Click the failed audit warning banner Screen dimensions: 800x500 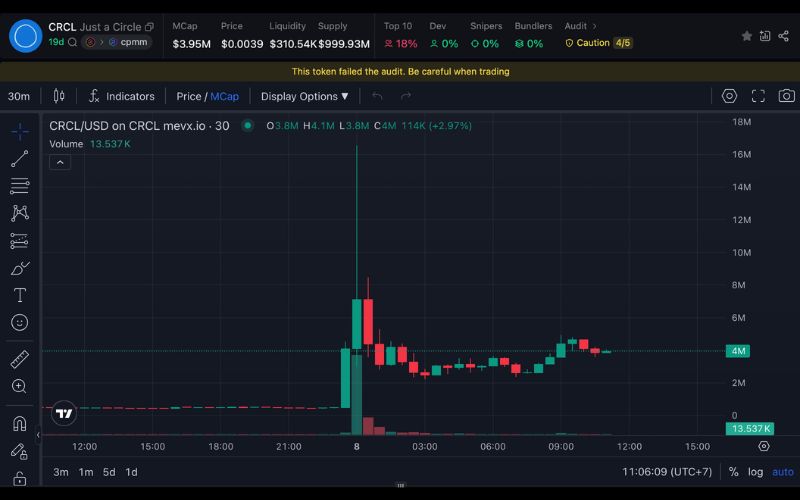coord(400,71)
